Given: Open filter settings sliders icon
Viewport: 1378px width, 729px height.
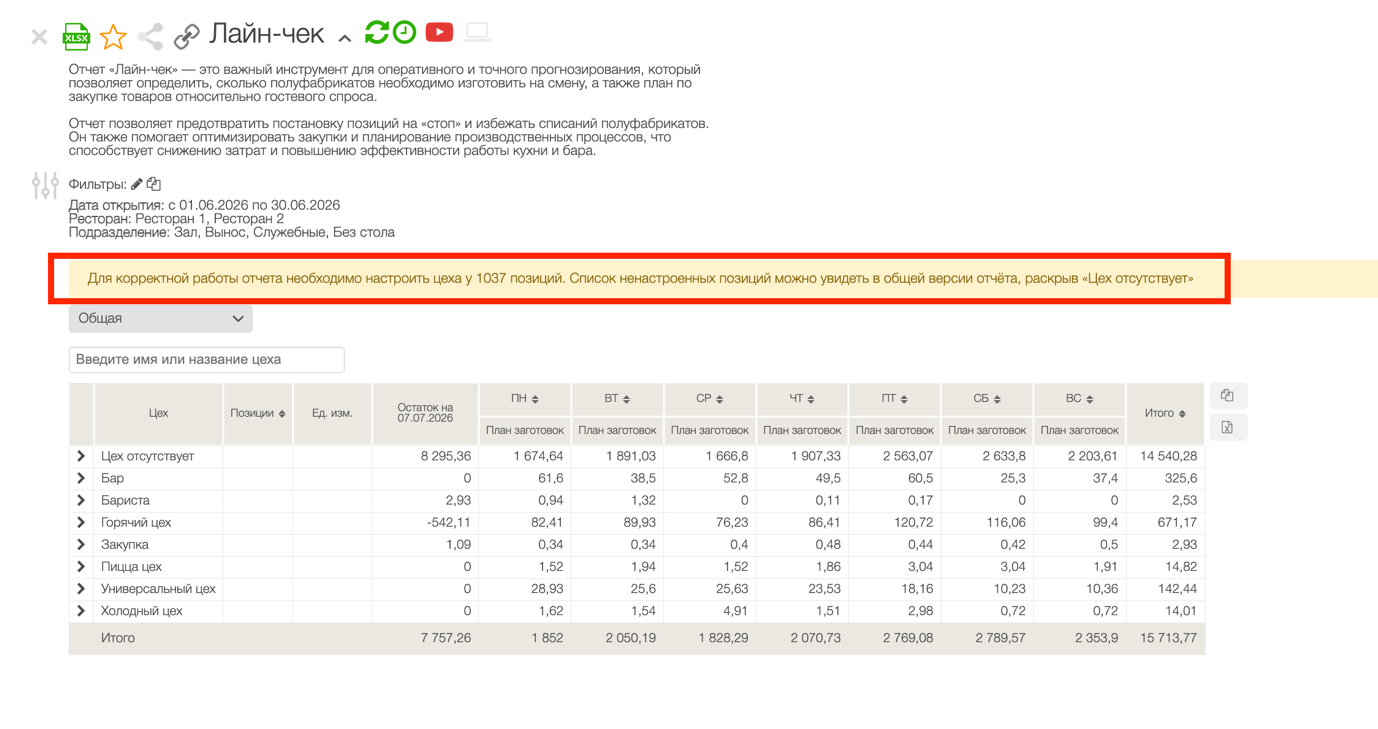Looking at the screenshot, I should 45,185.
